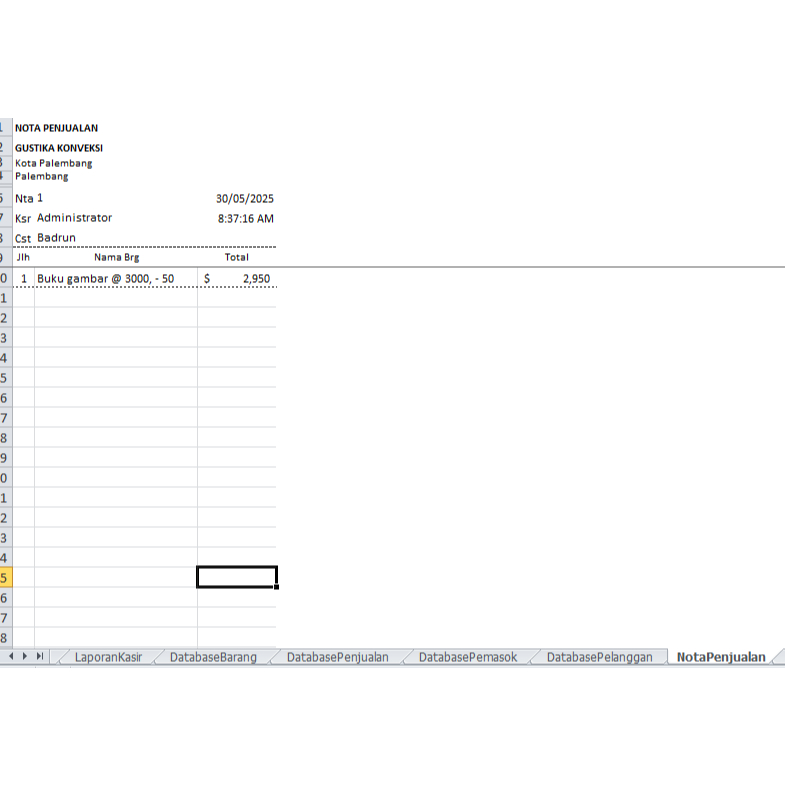Select the NotaPenjualan sheet tab
The image size is (785, 785).
[x=721, y=657]
